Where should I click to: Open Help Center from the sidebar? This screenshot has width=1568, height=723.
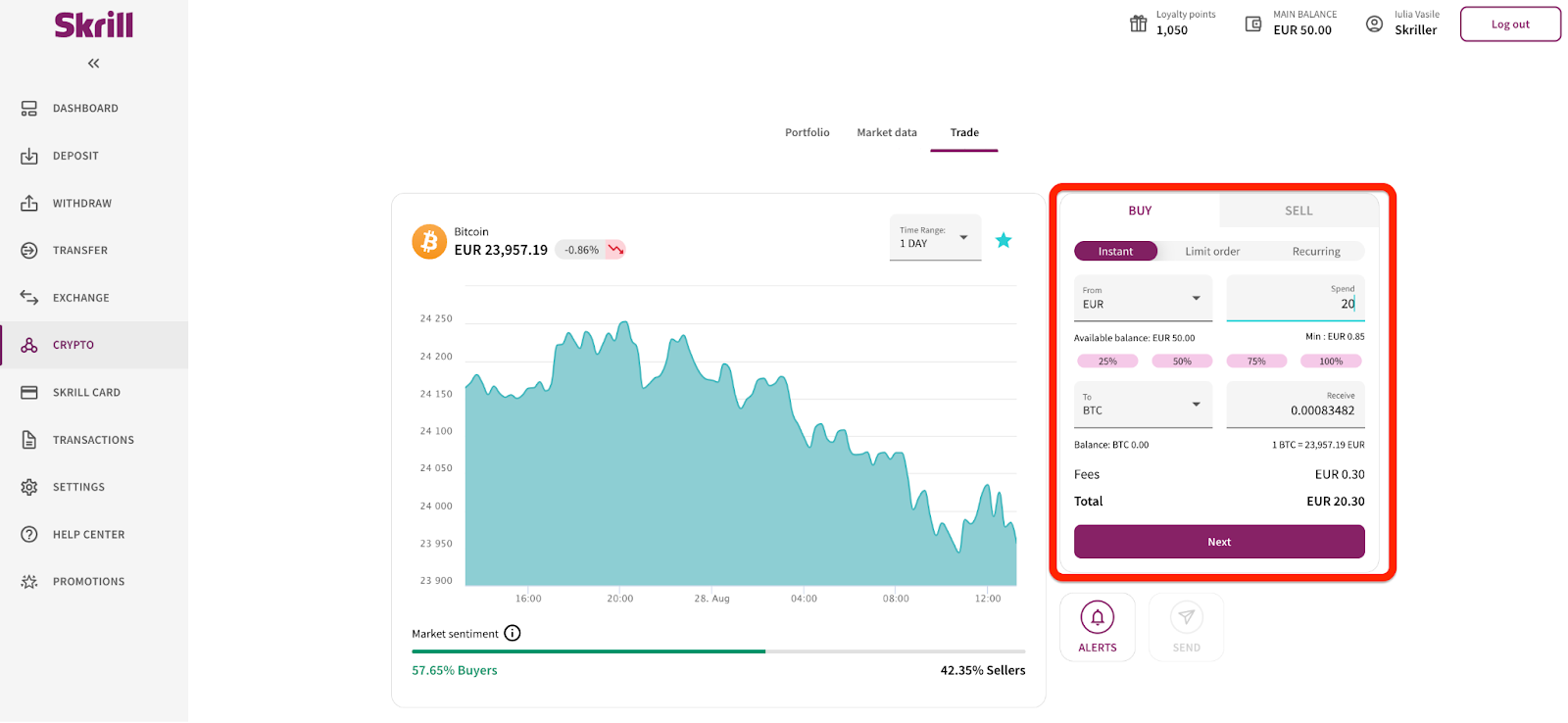[94, 535]
